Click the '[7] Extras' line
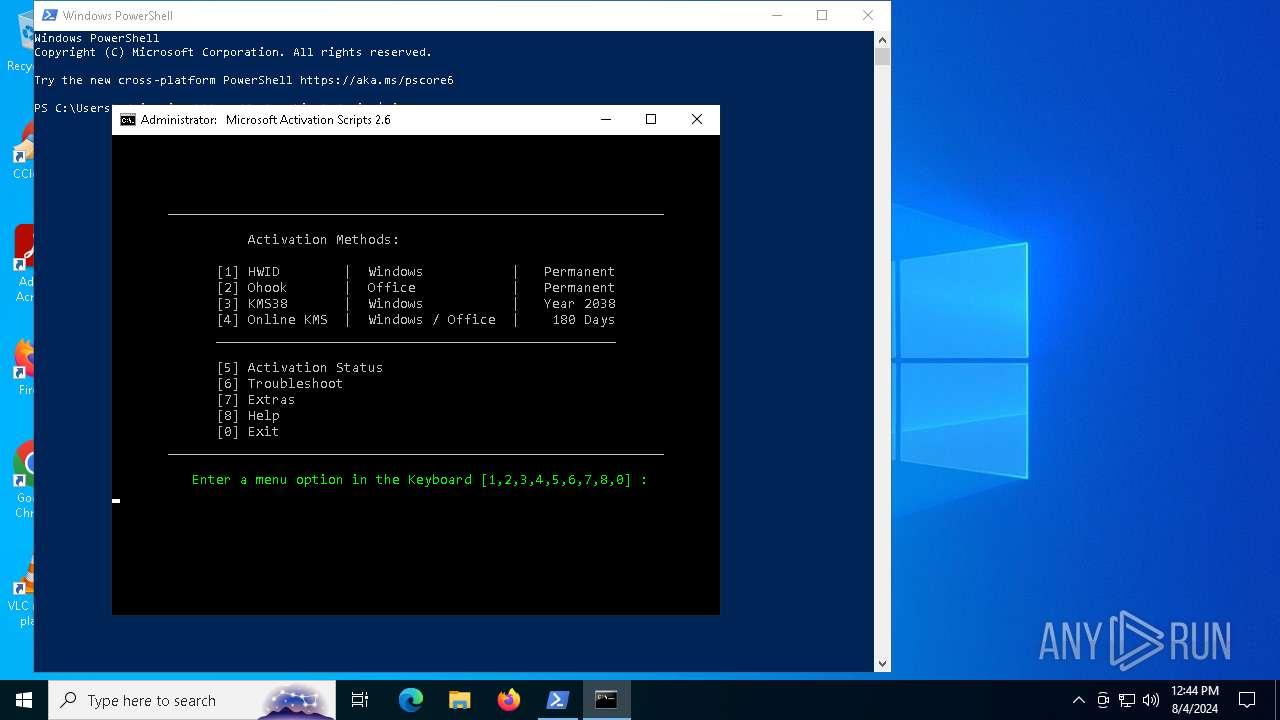Screen dimensions: 1280x720 256,400
